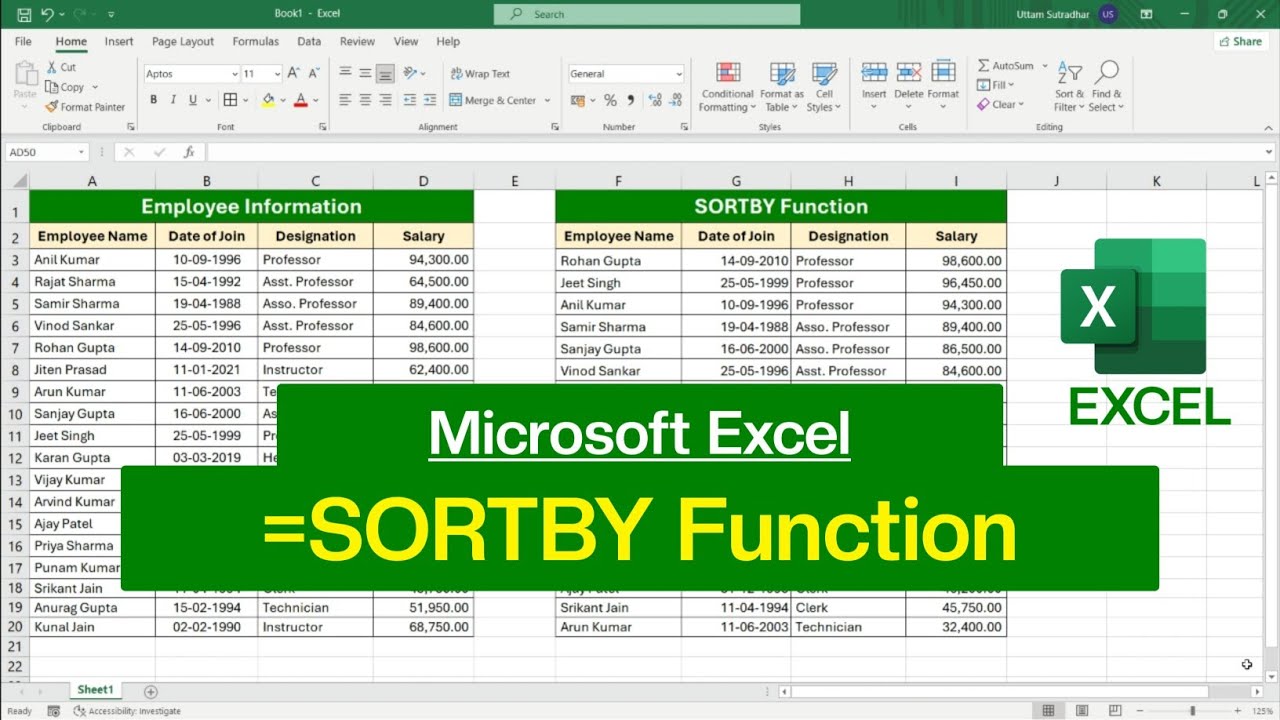The image size is (1280, 720).
Task: Toggle Italic formatting
Action: coord(173,100)
